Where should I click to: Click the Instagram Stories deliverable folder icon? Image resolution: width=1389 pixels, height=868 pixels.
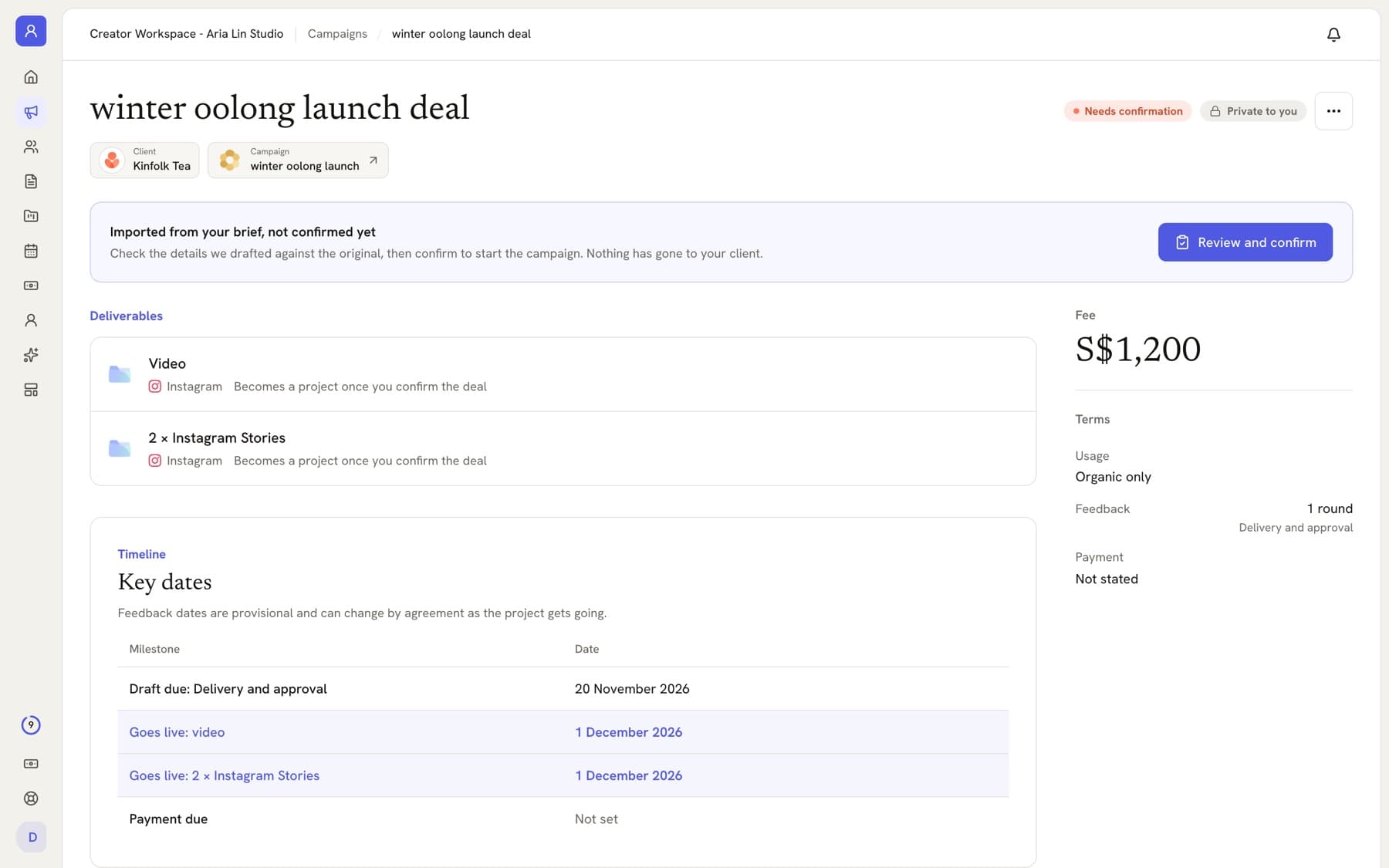[x=120, y=448]
